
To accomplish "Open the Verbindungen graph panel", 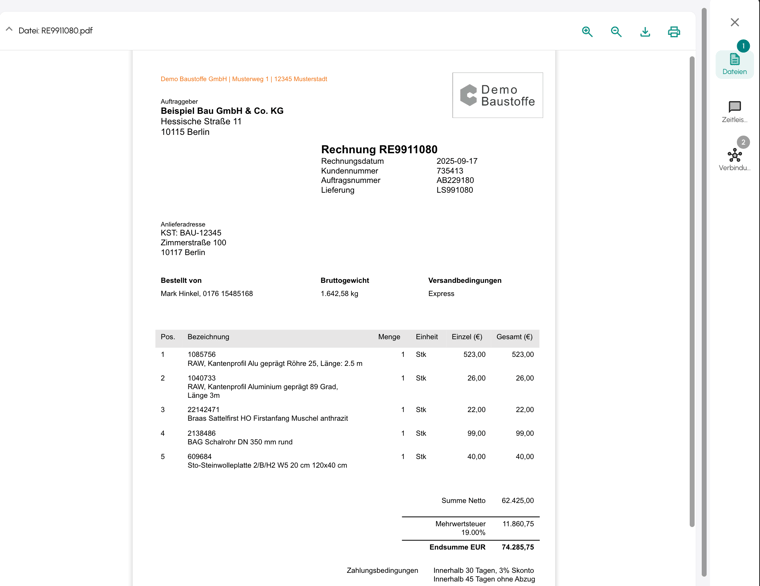I will point(734,159).
